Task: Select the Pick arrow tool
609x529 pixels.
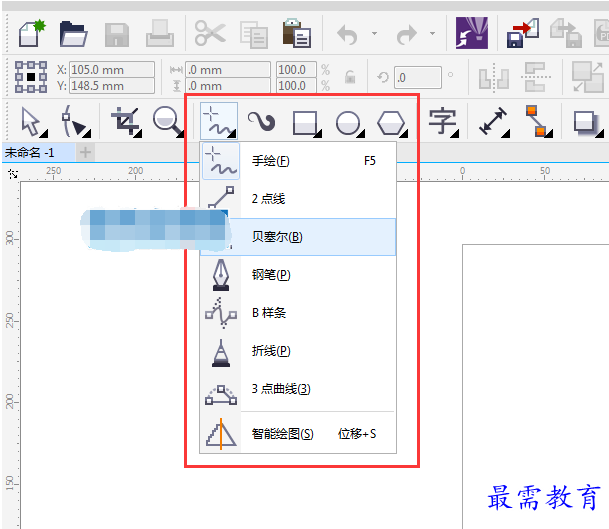Action: tap(34, 122)
